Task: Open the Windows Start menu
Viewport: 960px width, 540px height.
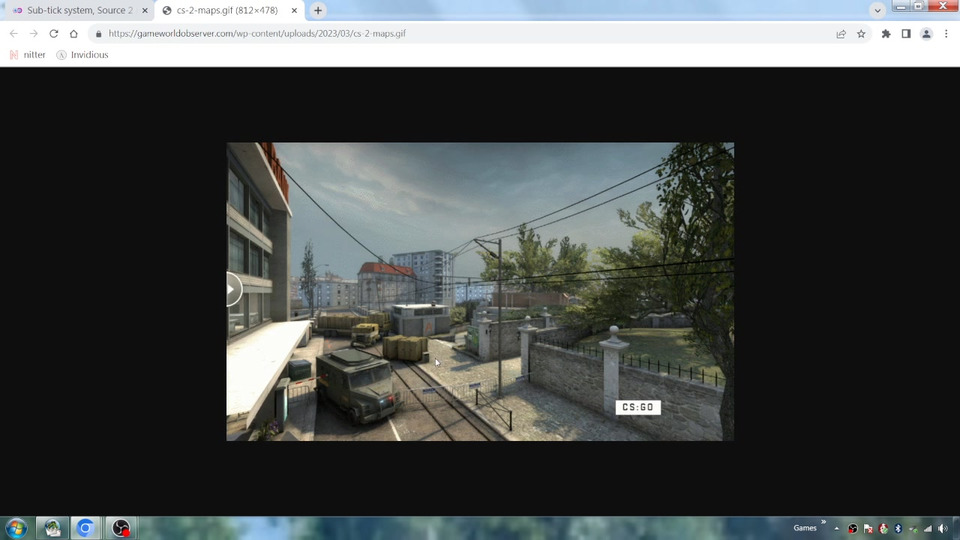Action: [x=17, y=528]
